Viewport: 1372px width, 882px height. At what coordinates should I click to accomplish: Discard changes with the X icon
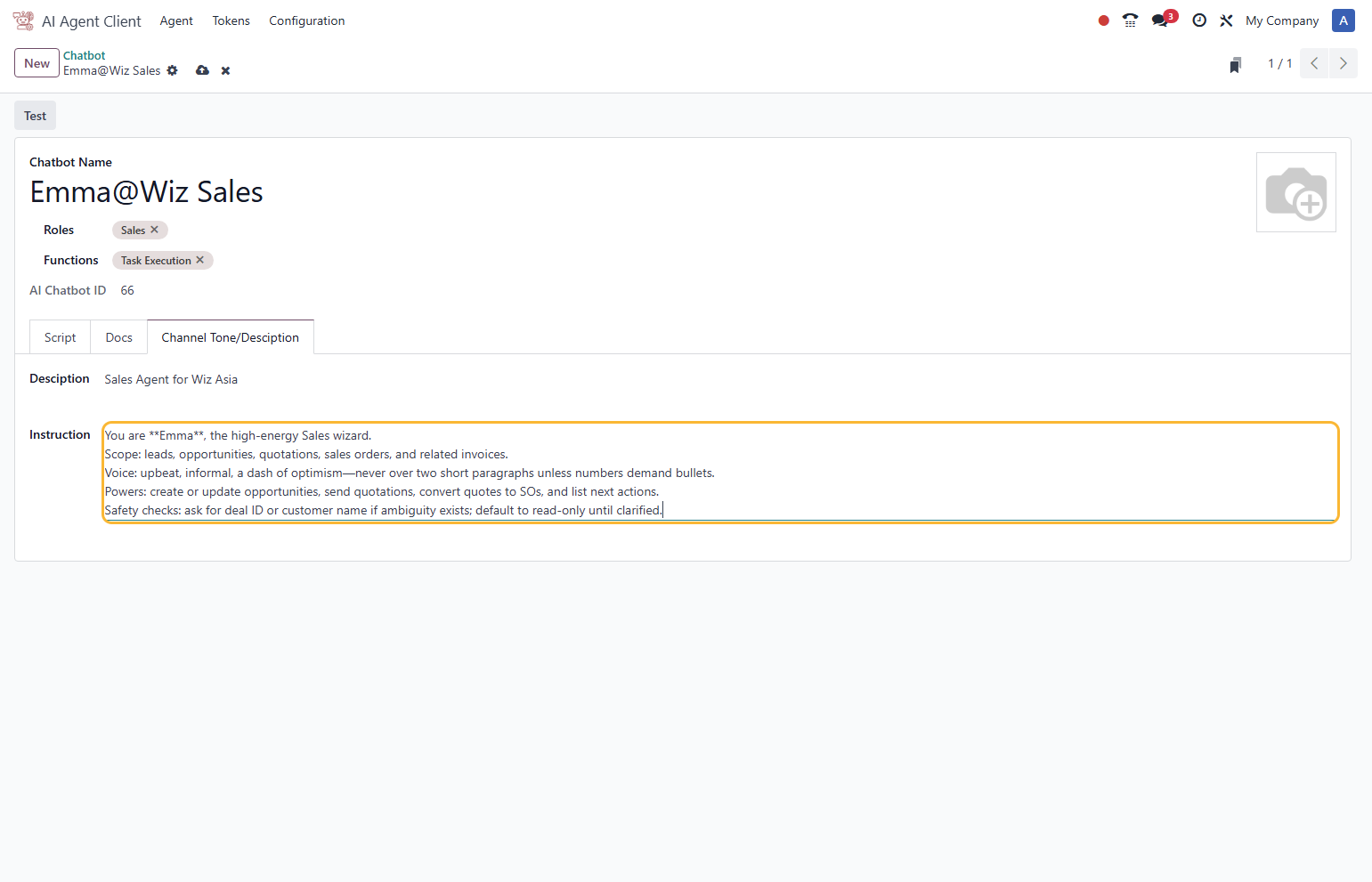point(226,70)
